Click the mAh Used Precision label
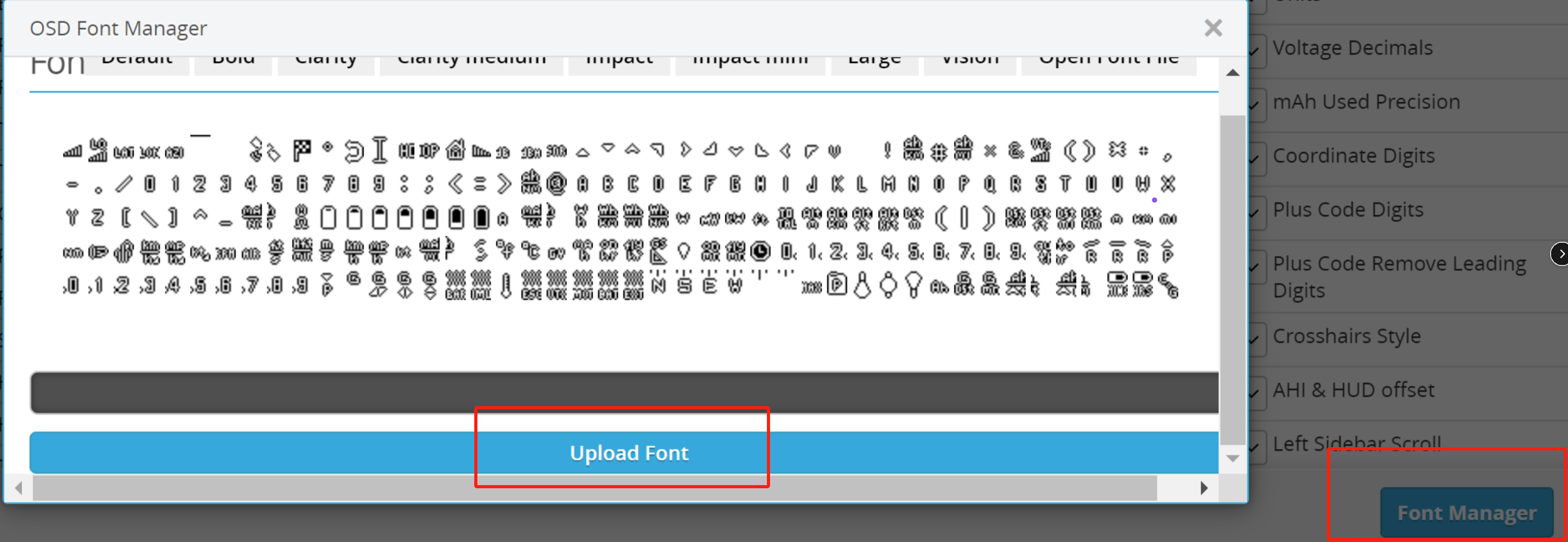The height and width of the screenshot is (542, 1568). [x=1366, y=101]
